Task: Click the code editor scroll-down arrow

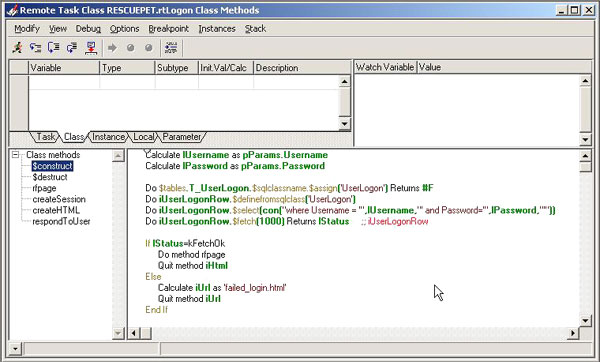Action: (585, 321)
